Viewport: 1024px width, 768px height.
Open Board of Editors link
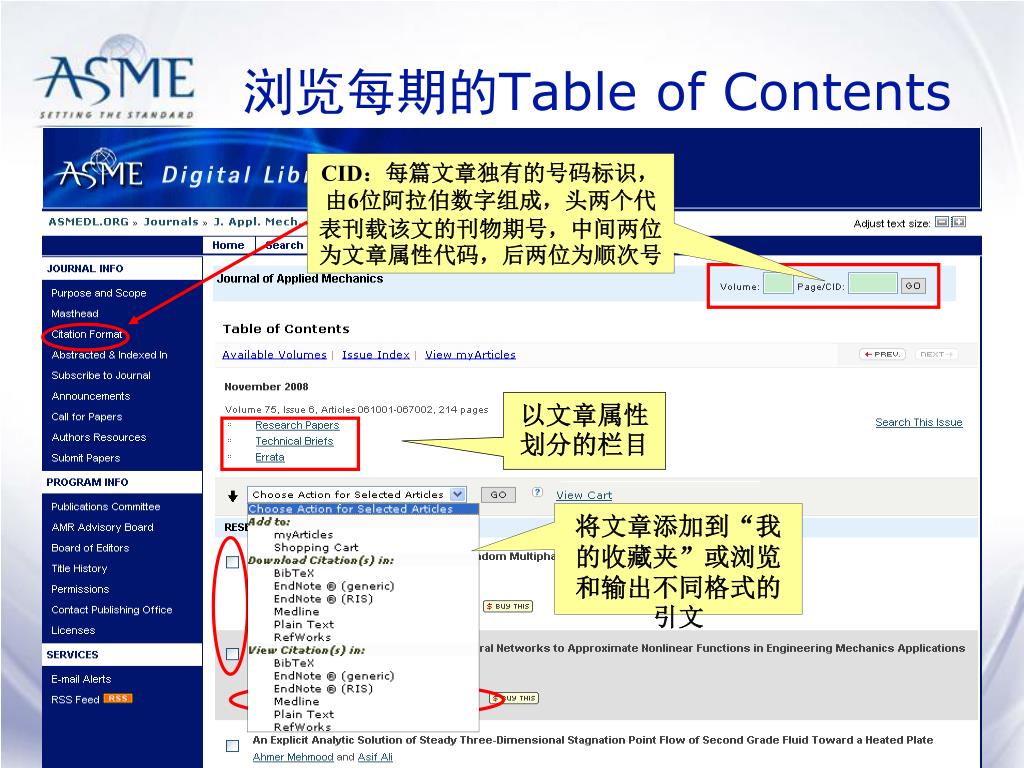click(90, 548)
